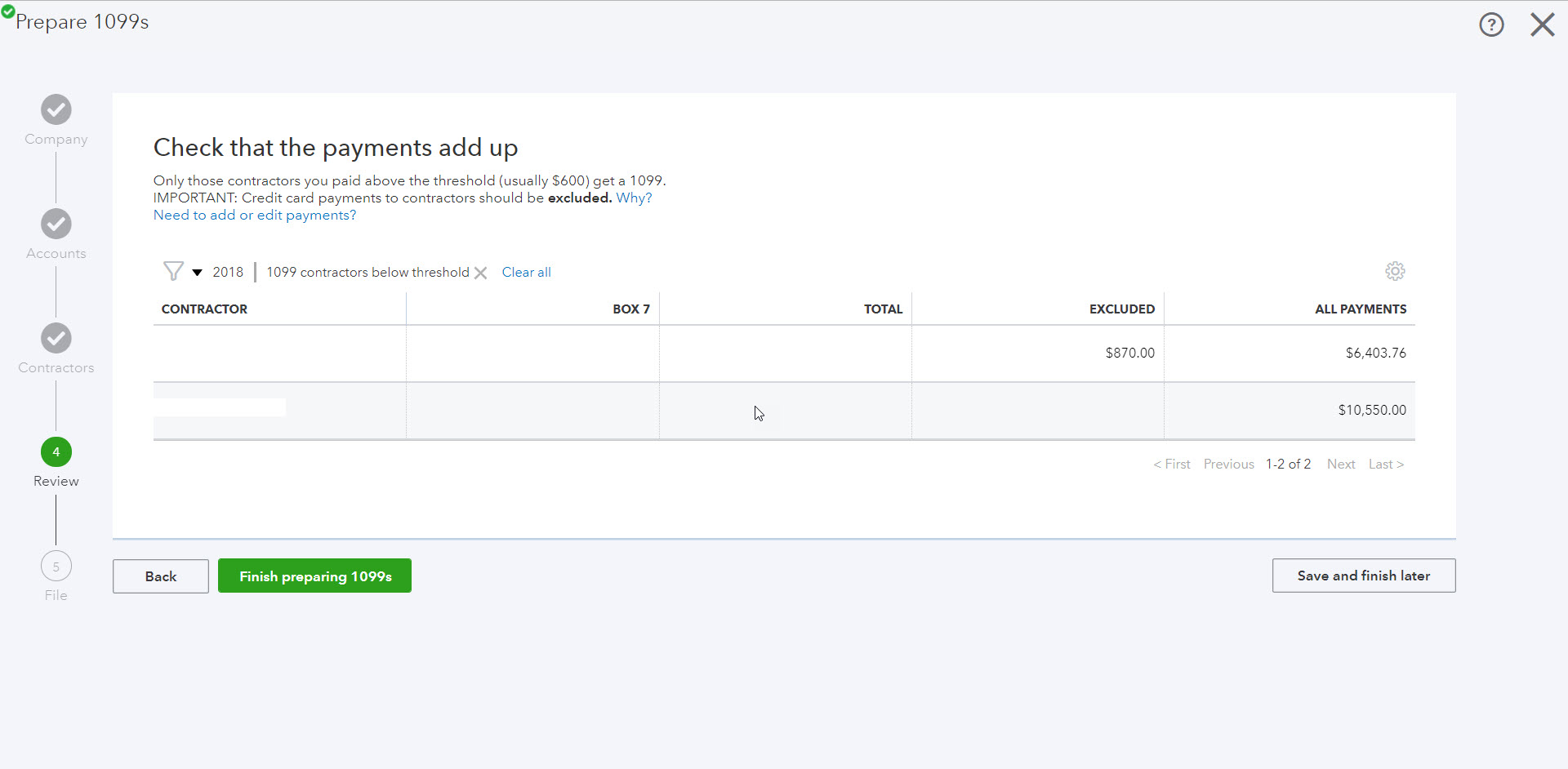Viewport: 1568px width, 769px height.
Task: Expand the Contractor column header options
Action: (204, 309)
